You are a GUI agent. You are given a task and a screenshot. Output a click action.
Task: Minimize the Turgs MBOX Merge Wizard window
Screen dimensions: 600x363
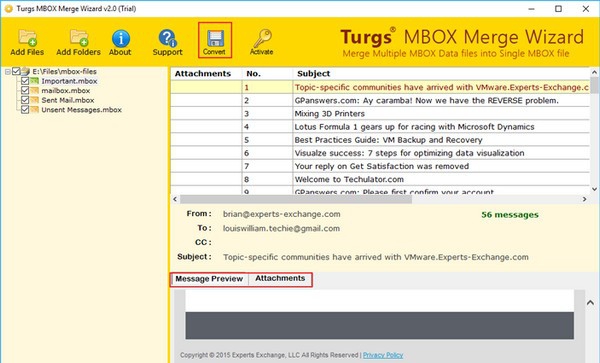click(532, 8)
